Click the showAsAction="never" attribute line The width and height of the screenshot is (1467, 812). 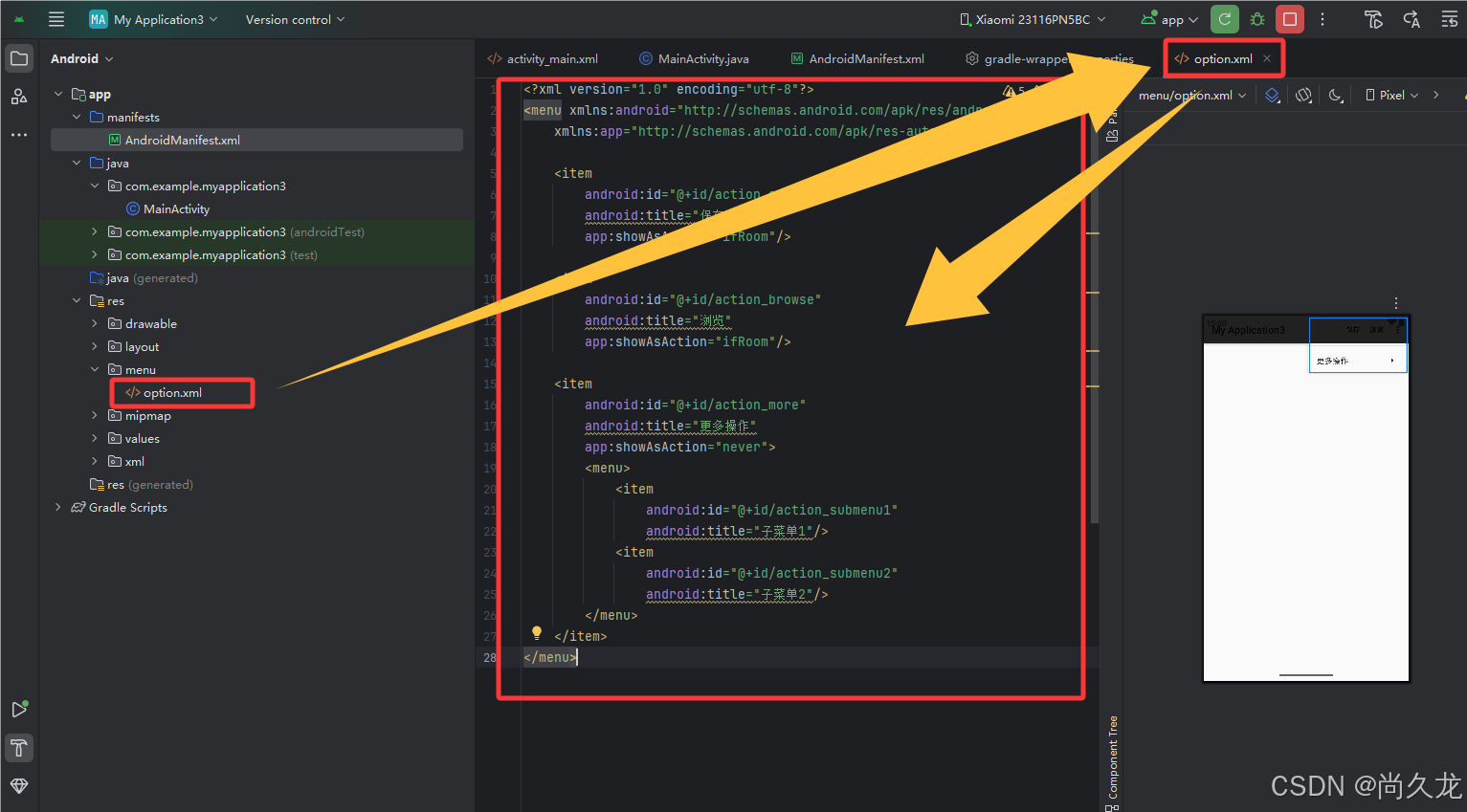pyautogui.click(x=679, y=447)
